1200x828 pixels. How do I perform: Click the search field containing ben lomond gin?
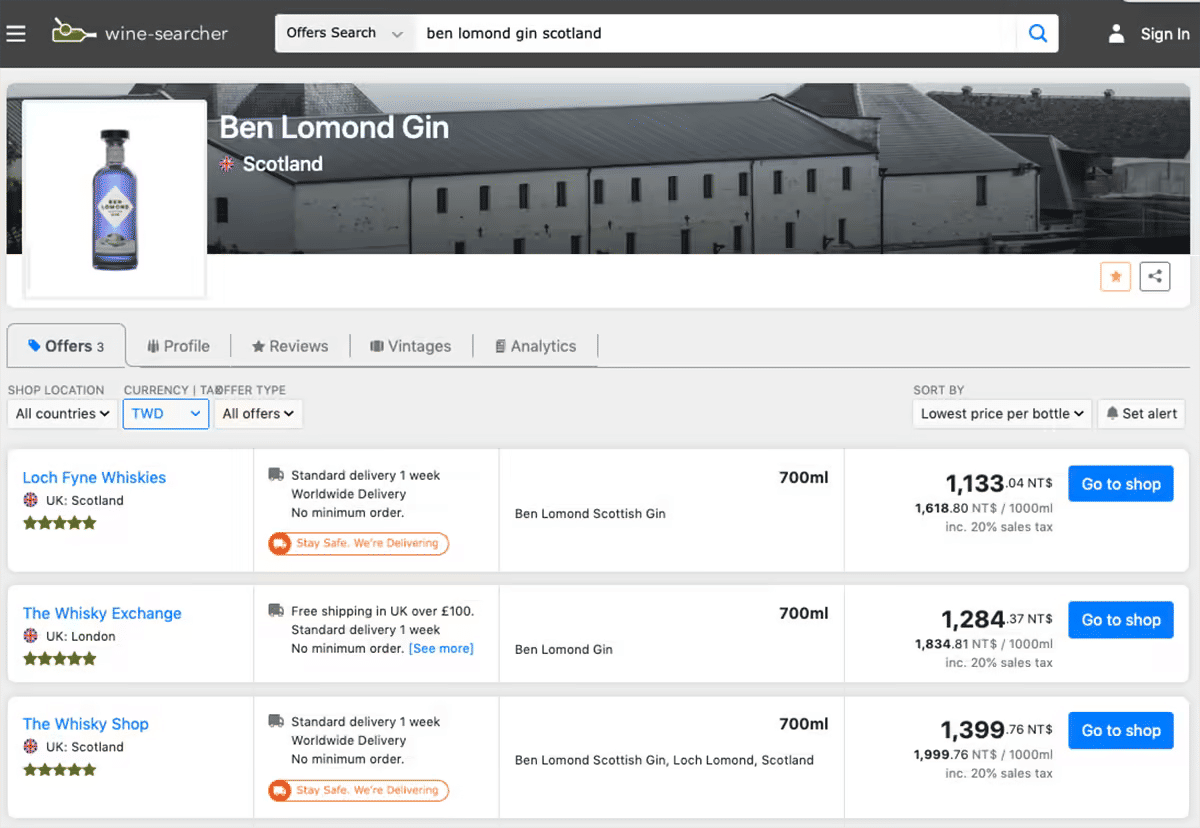(x=715, y=33)
